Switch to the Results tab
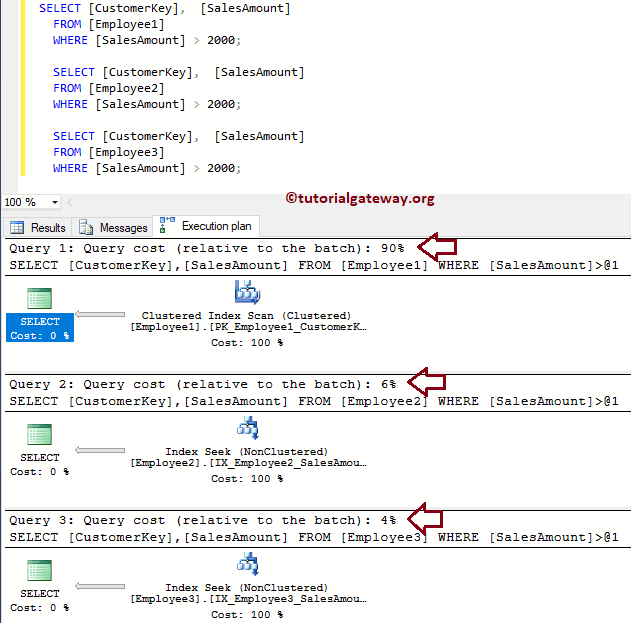The image size is (631, 623). tap(38, 227)
